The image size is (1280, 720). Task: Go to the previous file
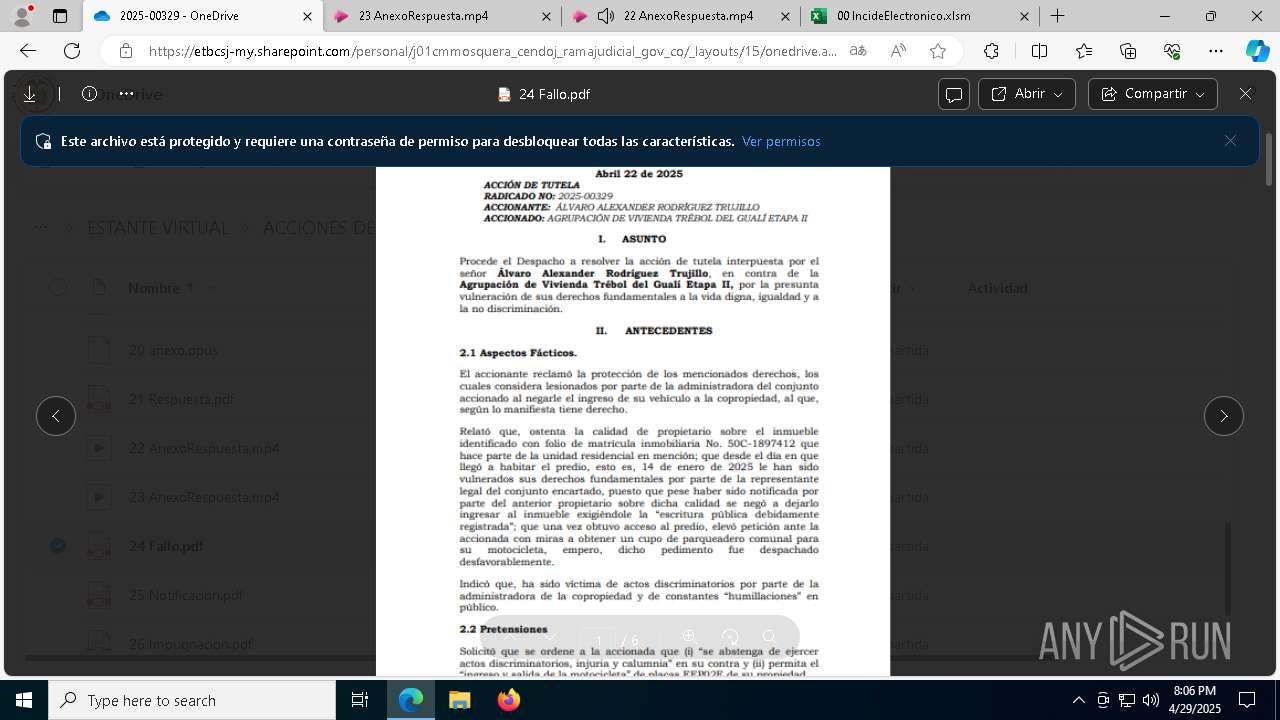tap(56, 416)
